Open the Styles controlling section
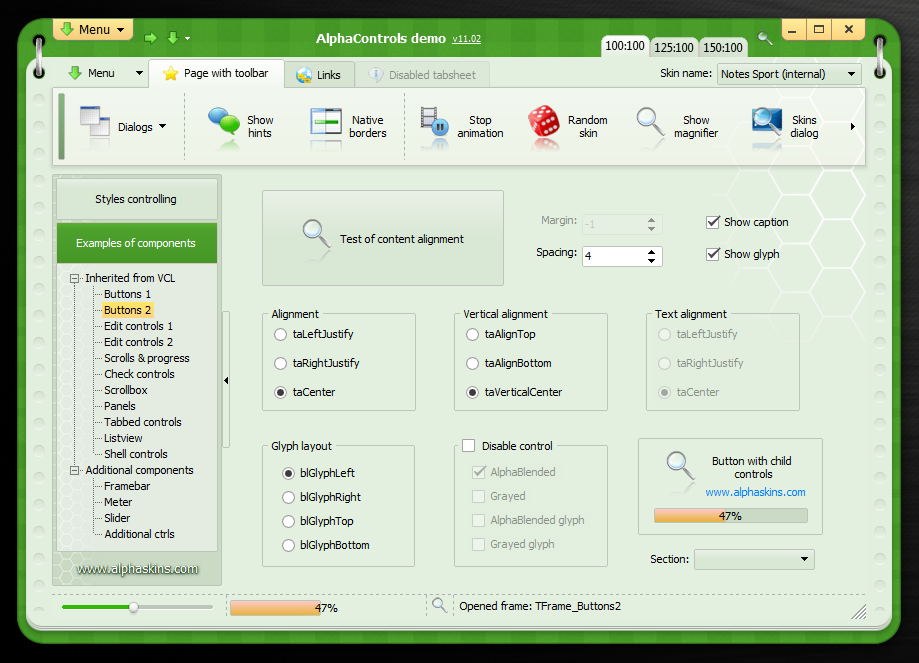The height and width of the screenshot is (663, 919). [136, 199]
